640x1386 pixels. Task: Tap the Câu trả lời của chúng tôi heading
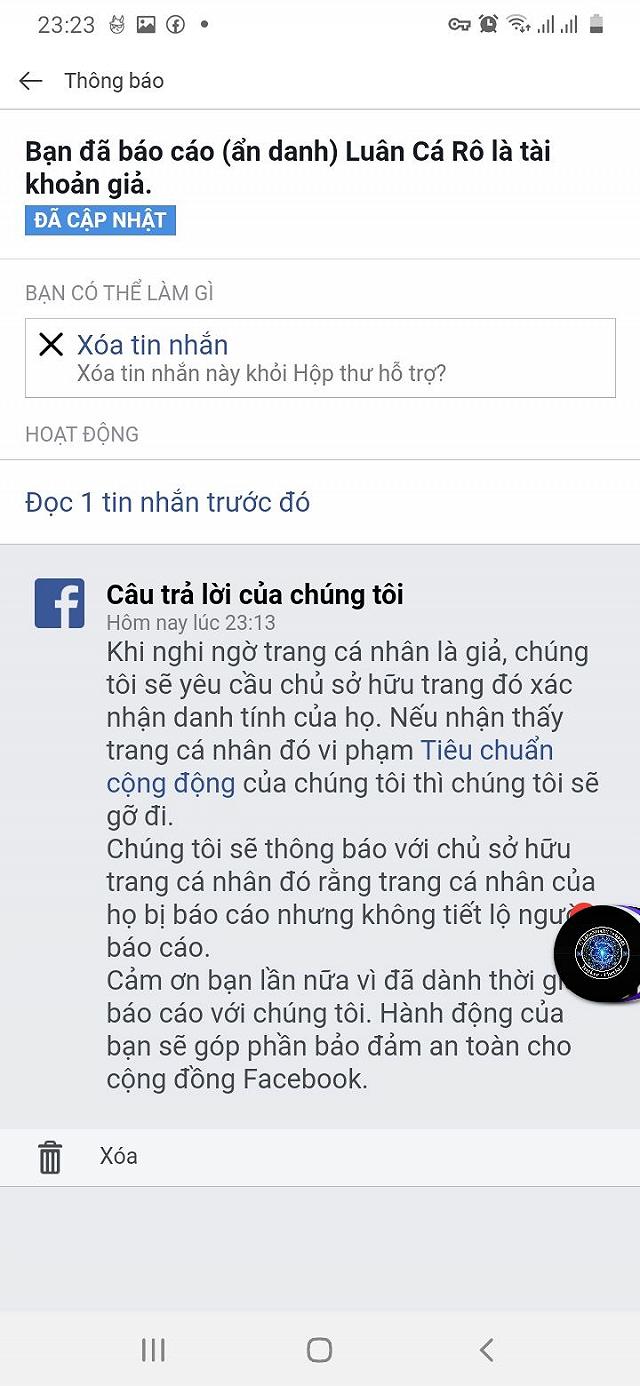[x=255, y=595]
